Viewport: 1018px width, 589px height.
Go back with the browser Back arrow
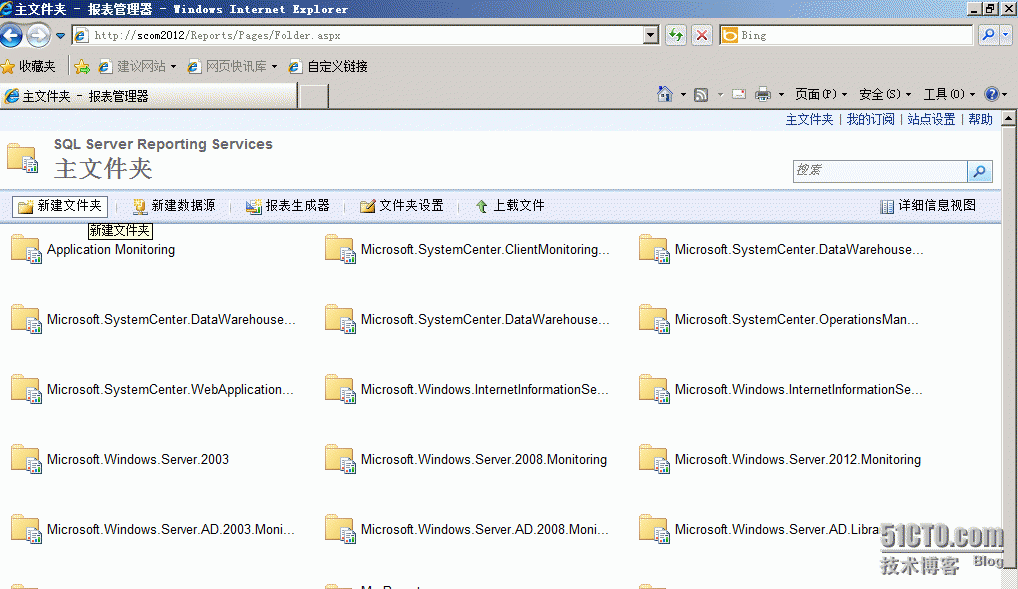[x=11, y=35]
